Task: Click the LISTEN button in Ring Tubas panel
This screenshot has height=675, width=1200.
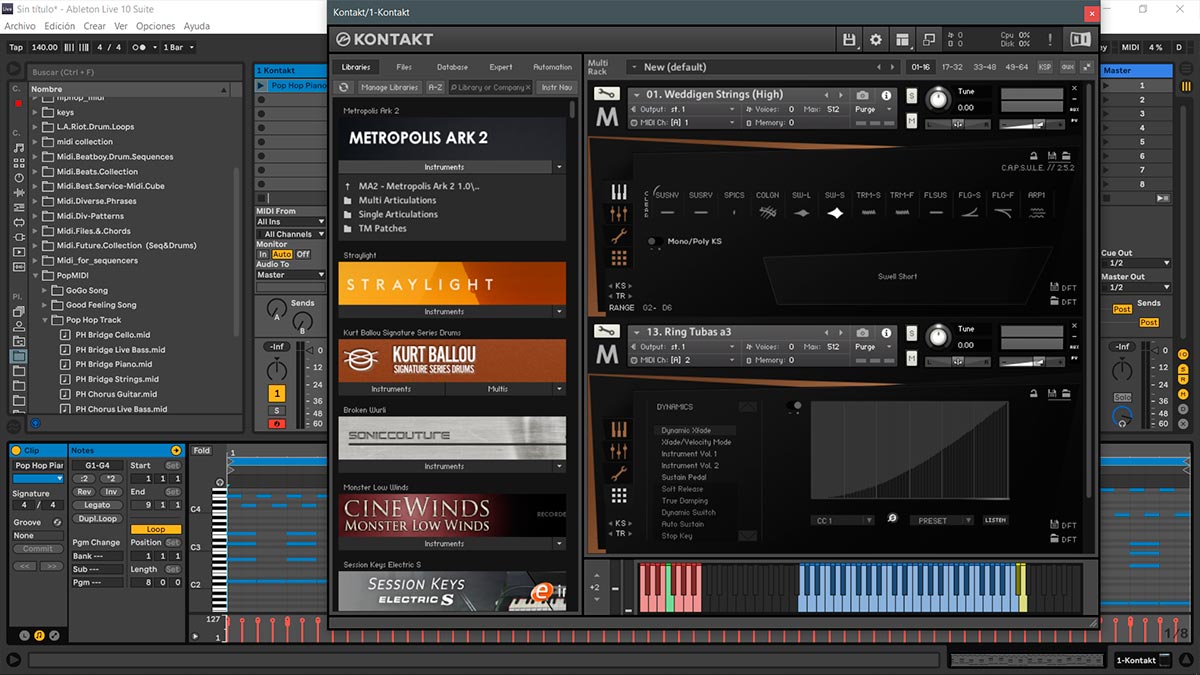Action: click(995, 520)
